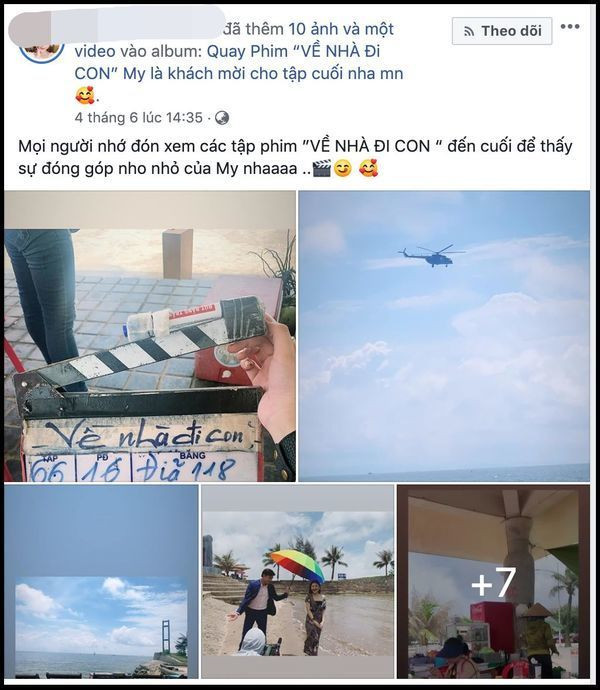600x690 pixels.
Task: Open the sea and tower photo
Action: pos(101,581)
